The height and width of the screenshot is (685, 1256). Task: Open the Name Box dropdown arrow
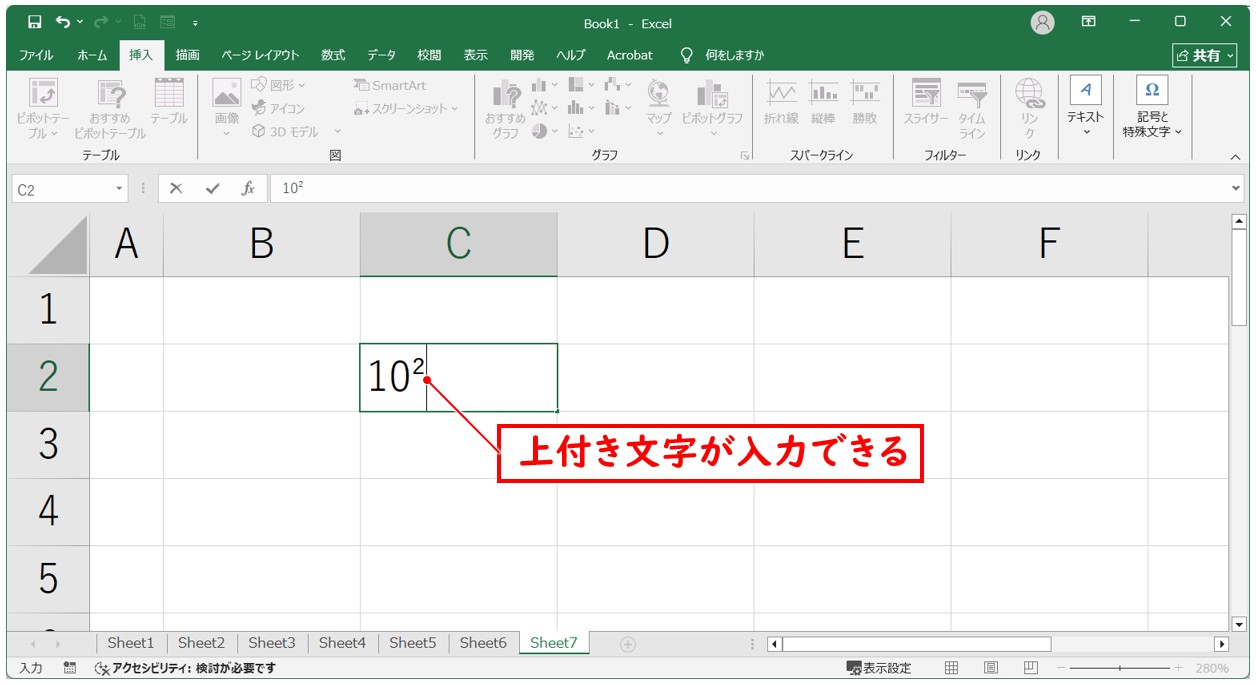click(120, 188)
